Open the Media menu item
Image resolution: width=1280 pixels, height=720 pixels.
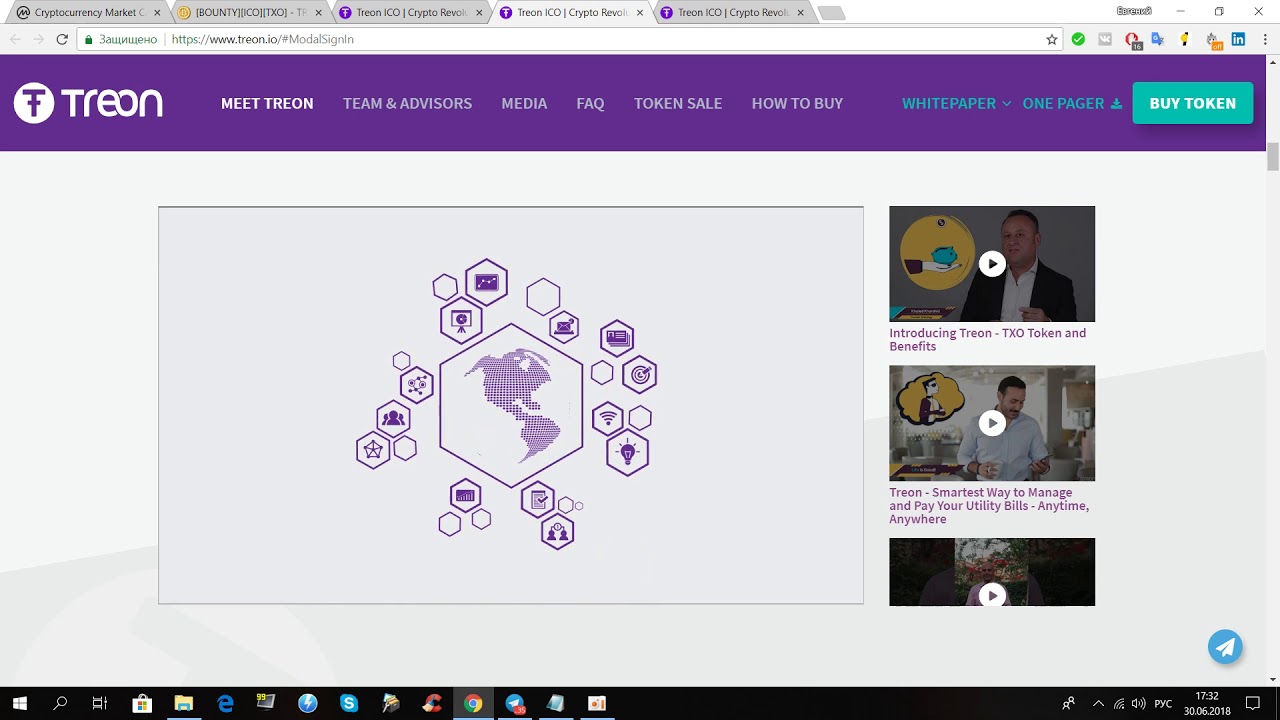point(524,103)
